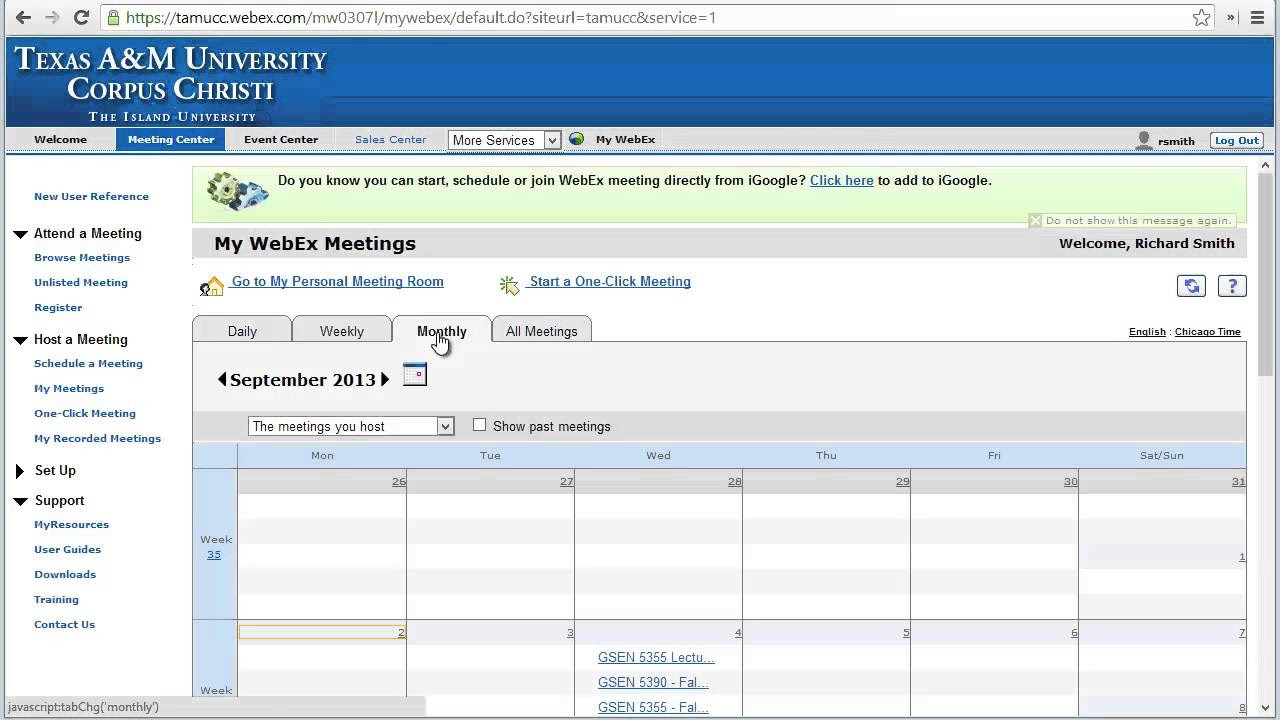Bookmark the page with the star icon
The width and height of the screenshot is (1280, 720).
point(1201,17)
